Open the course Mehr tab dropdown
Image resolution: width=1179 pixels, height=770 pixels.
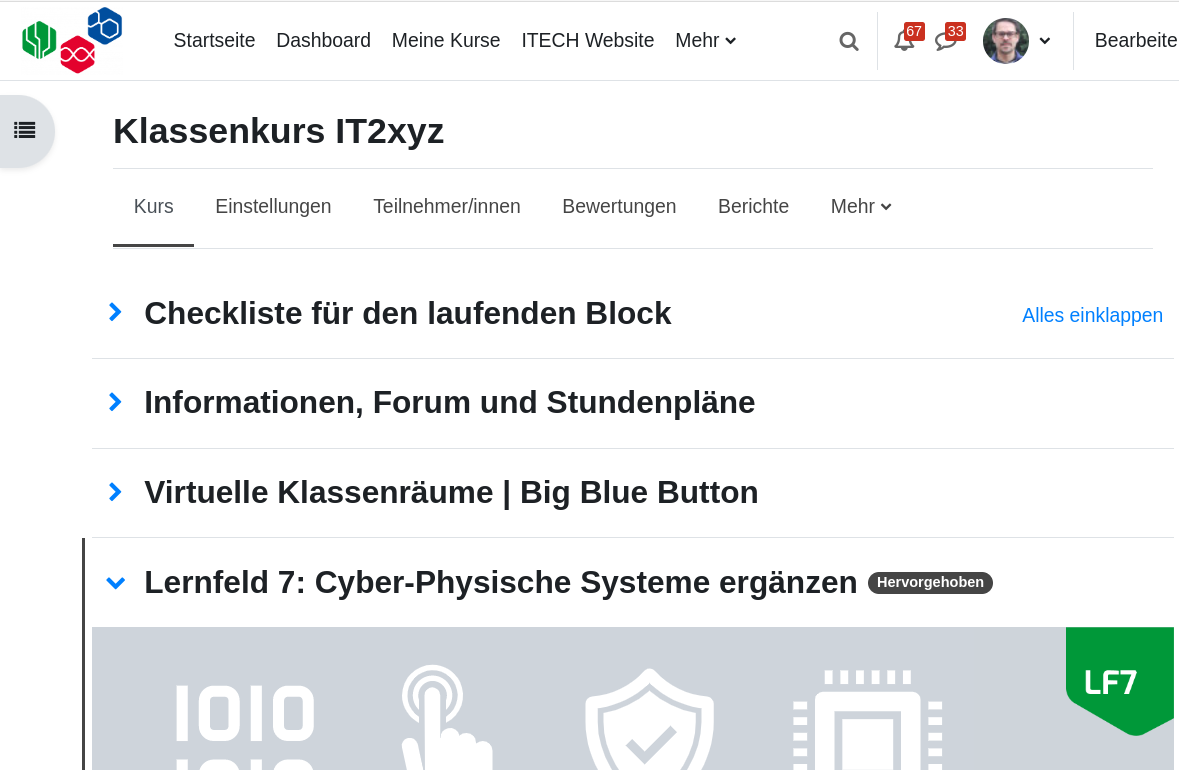click(x=861, y=206)
